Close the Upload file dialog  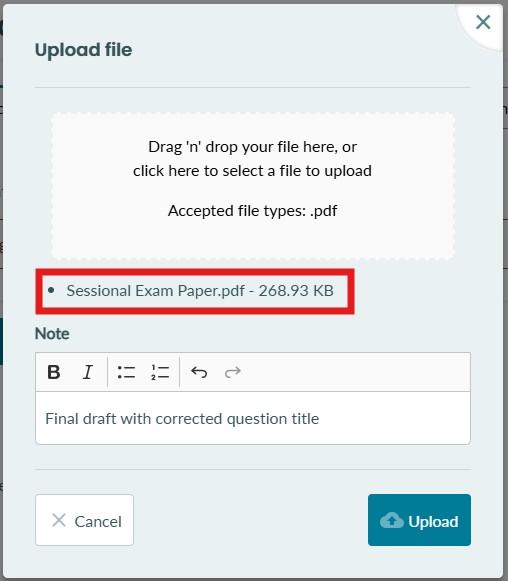[x=483, y=22]
